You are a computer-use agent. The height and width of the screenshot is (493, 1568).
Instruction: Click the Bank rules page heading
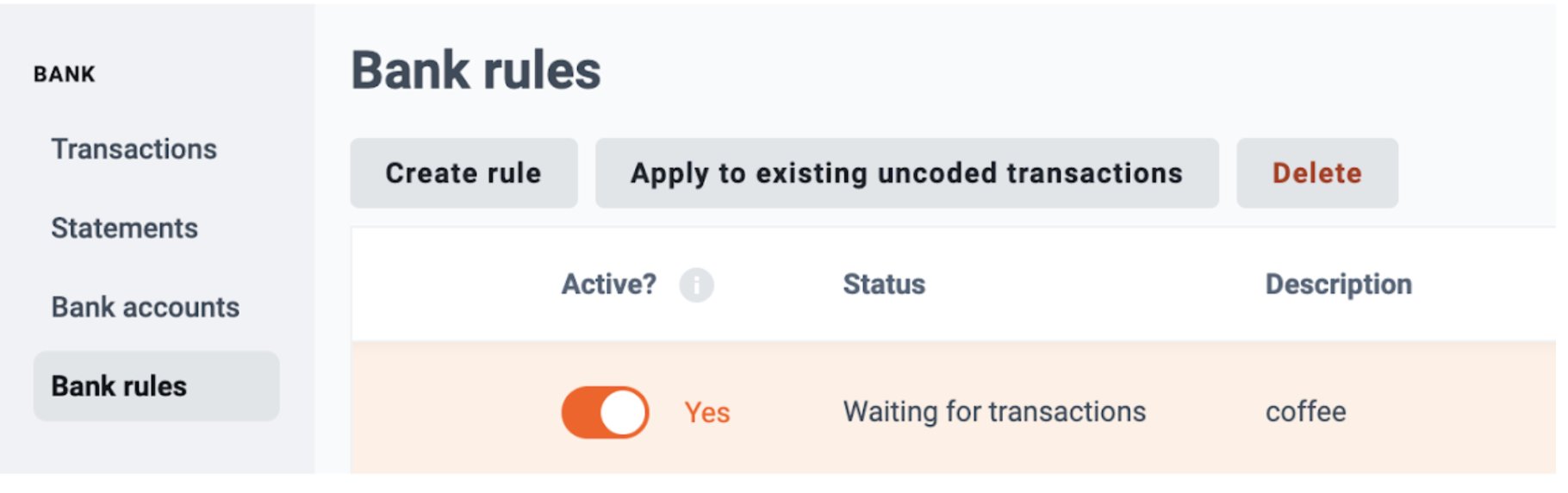point(476,71)
